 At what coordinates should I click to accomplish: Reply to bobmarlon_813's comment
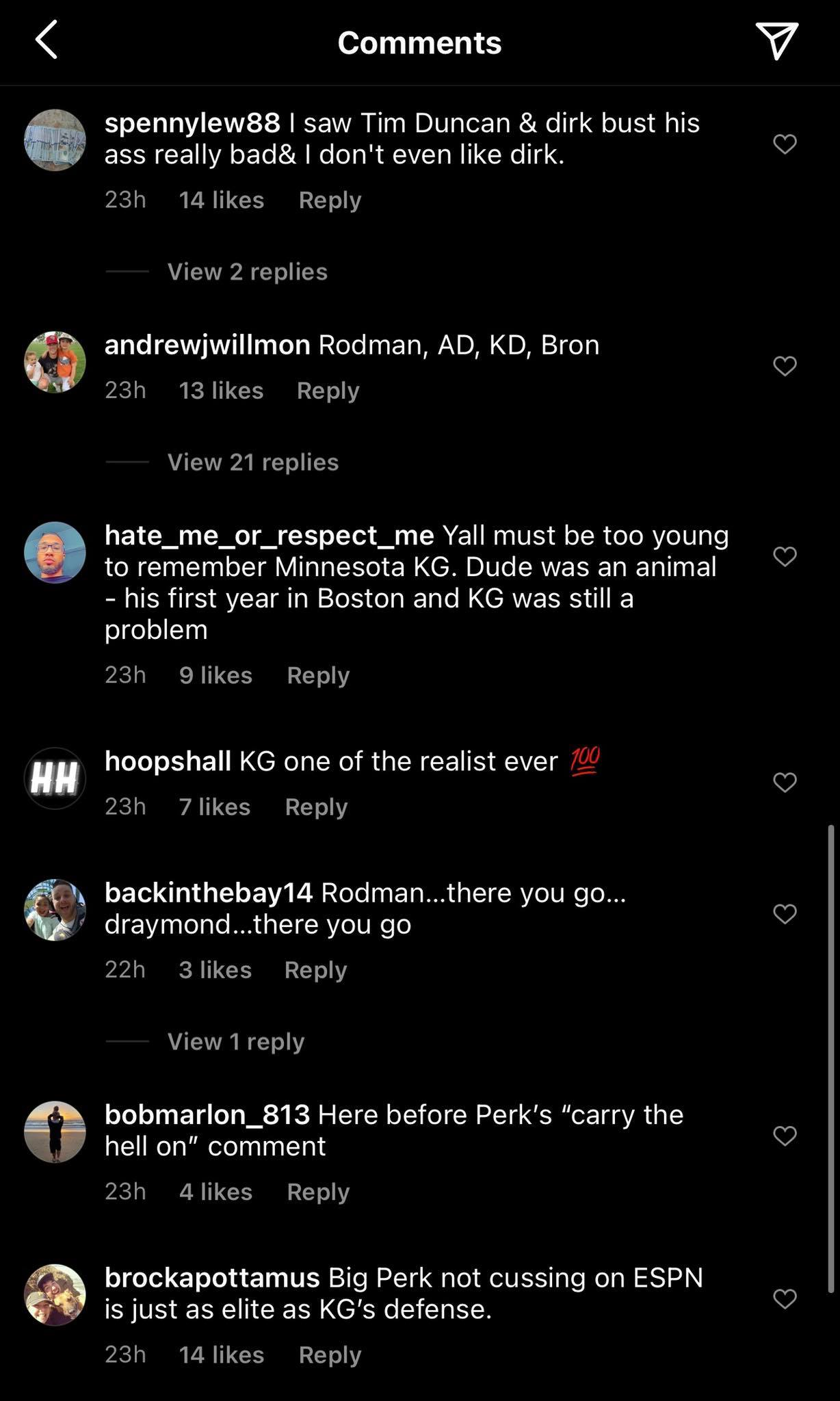pyautogui.click(x=318, y=1192)
